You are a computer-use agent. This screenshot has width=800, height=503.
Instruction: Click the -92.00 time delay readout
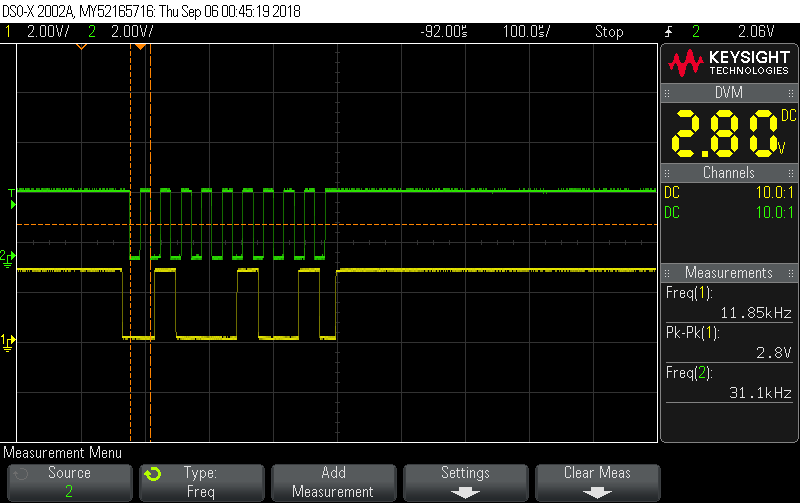point(443,32)
